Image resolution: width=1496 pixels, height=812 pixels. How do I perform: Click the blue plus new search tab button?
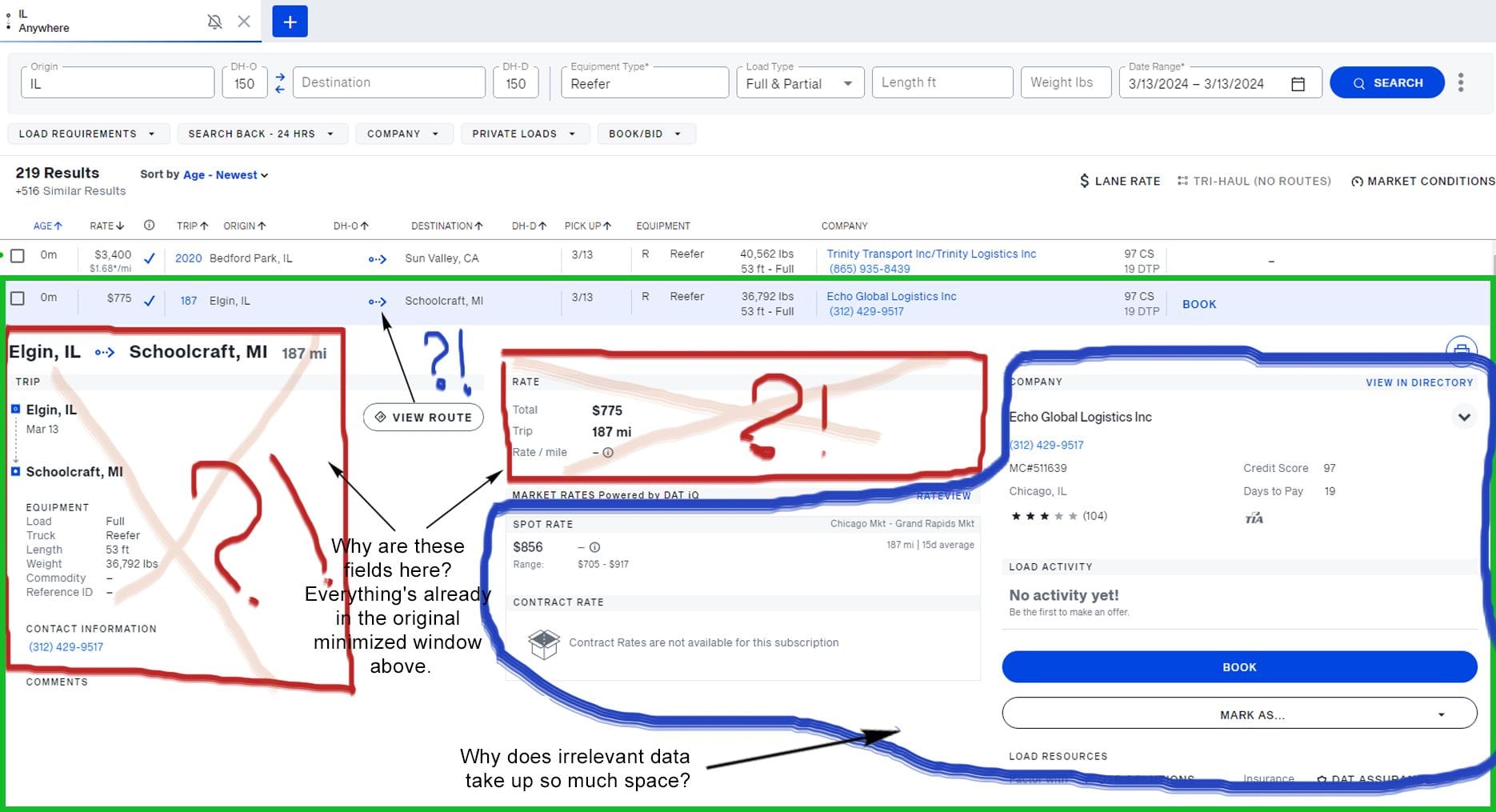tap(290, 22)
